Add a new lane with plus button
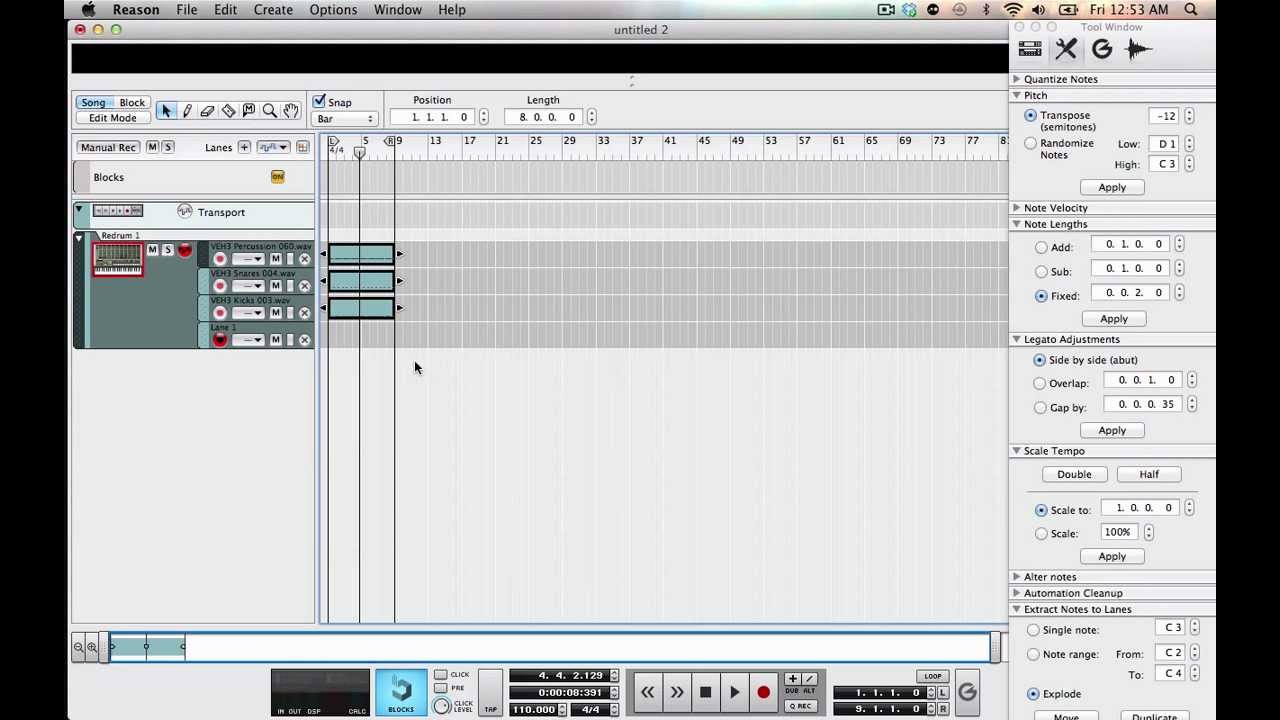 [244, 147]
